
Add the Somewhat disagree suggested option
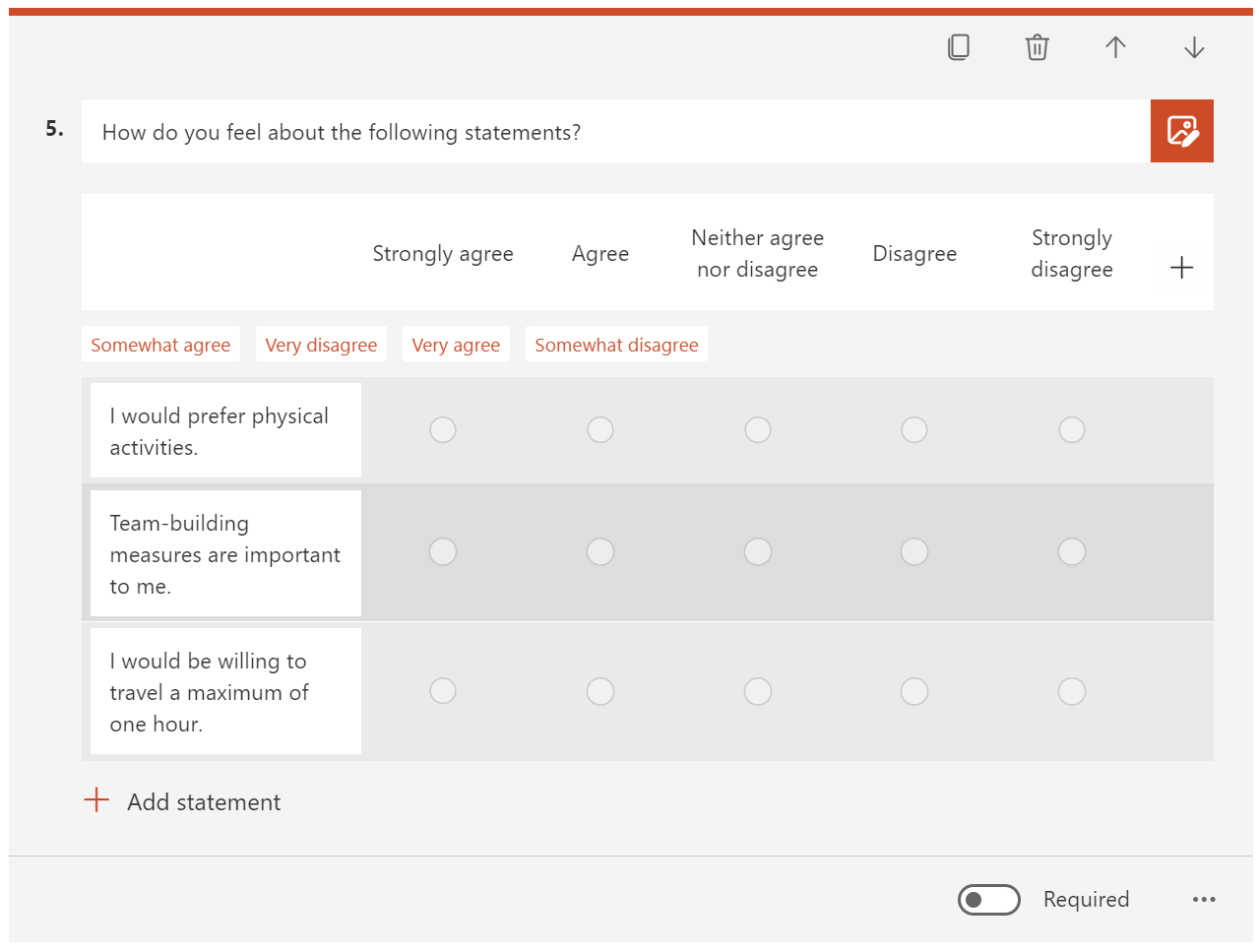pos(616,345)
